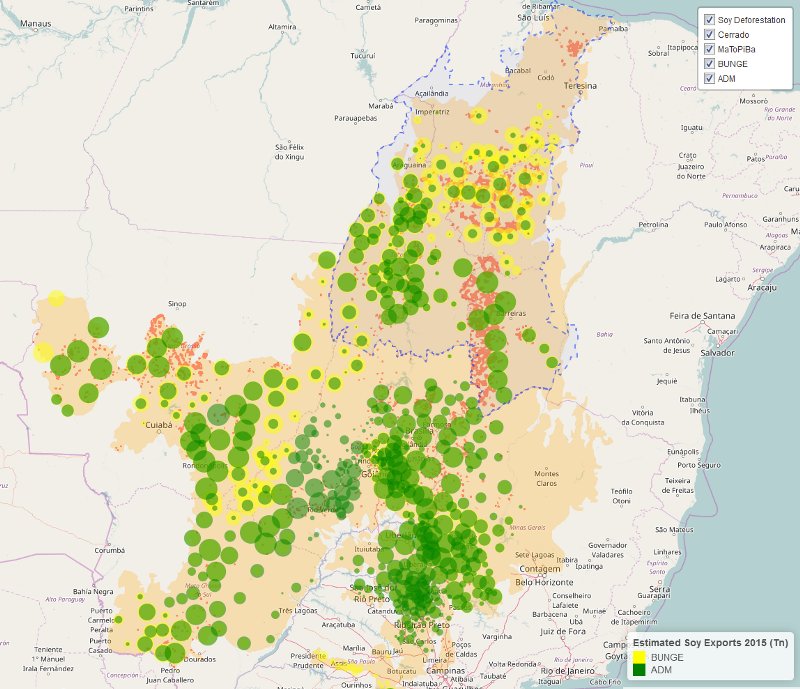Click the ADM legend label
Screen dimensions: 800x689
point(661,670)
